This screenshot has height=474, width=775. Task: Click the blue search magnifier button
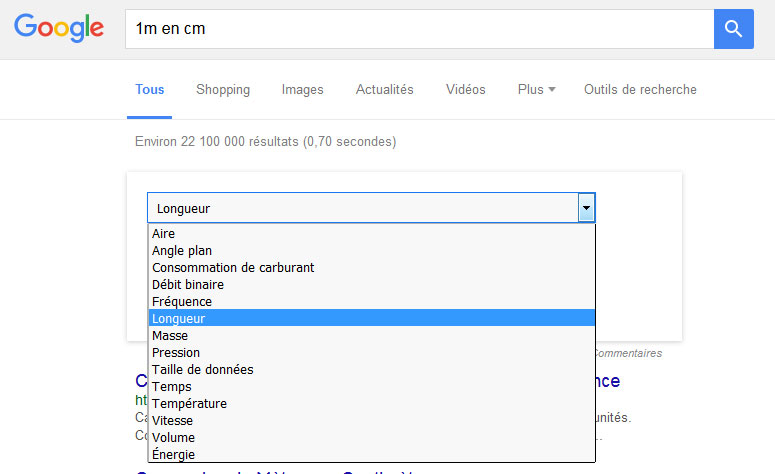733,29
